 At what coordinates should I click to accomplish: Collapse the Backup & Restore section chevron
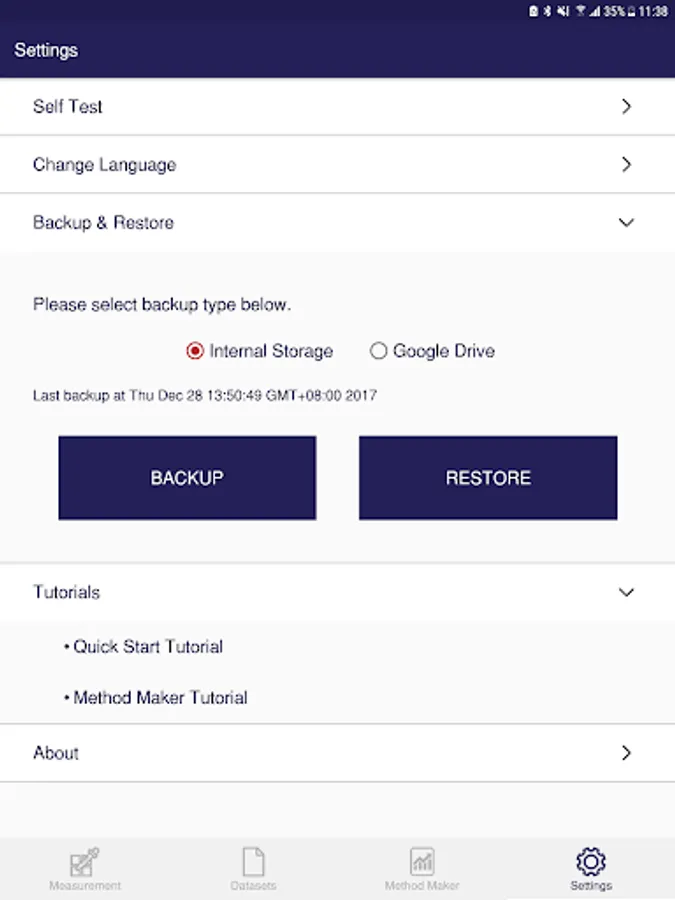[626, 222]
